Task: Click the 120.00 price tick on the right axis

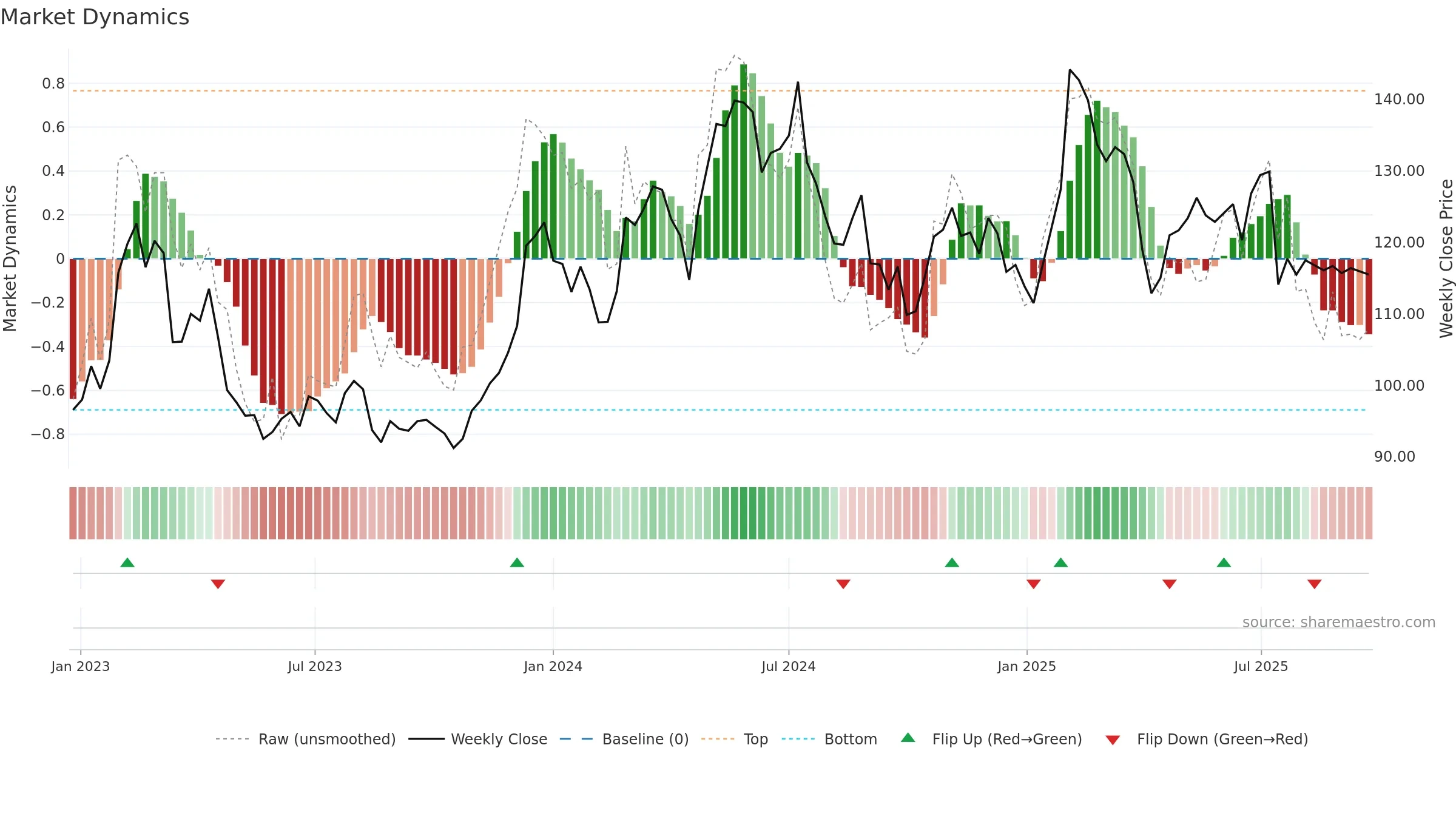Action: (x=1400, y=243)
